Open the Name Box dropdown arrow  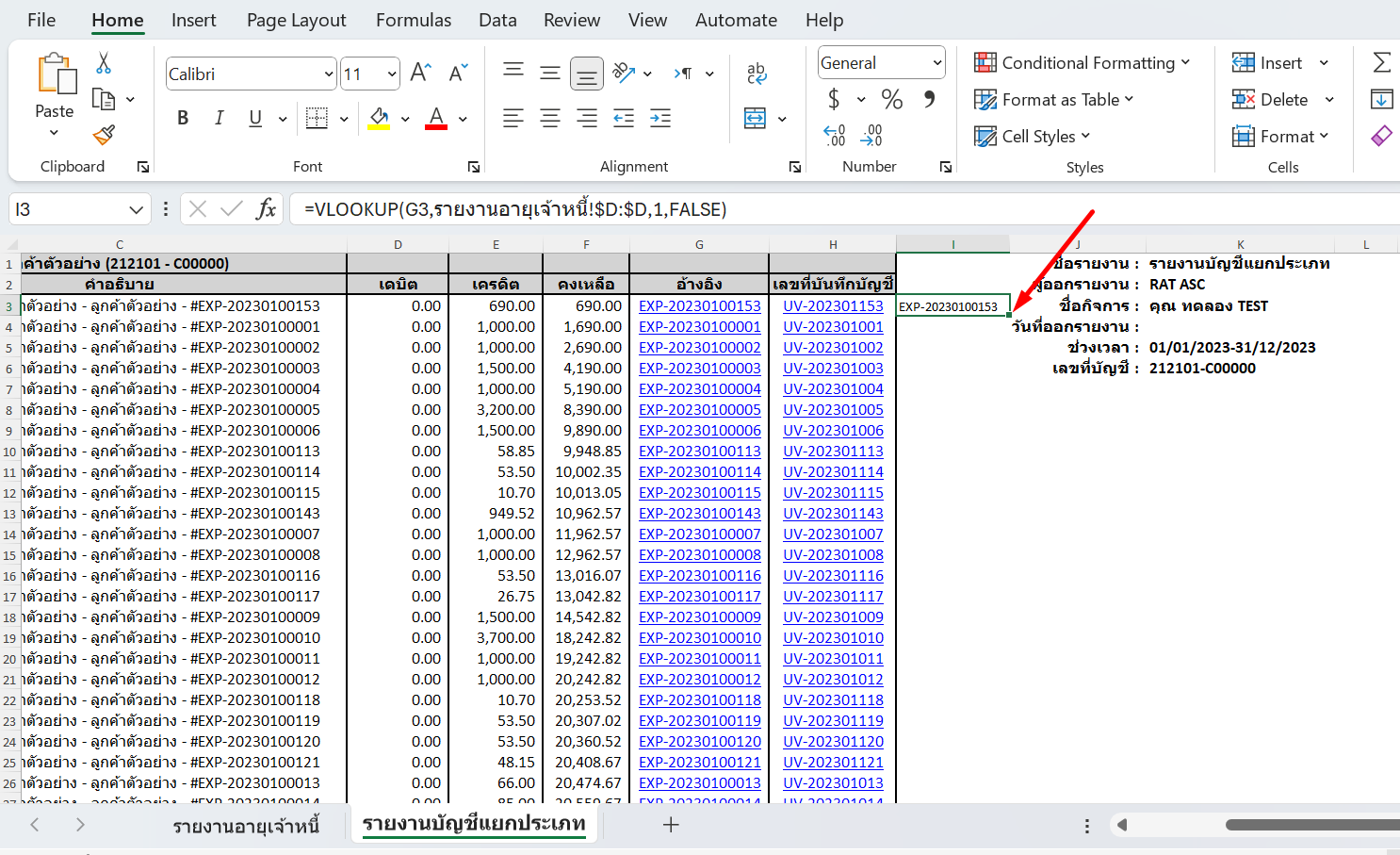click(137, 209)
